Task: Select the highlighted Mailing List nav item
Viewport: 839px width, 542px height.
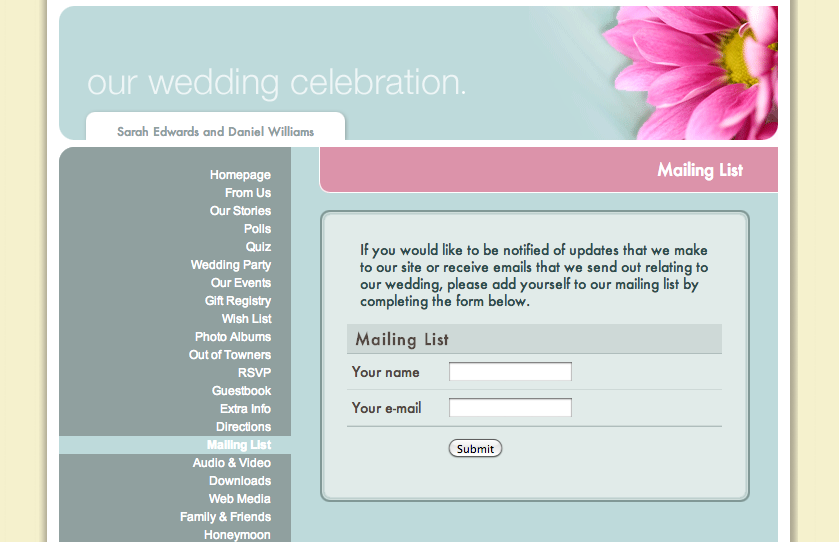Action: point(239,445)
